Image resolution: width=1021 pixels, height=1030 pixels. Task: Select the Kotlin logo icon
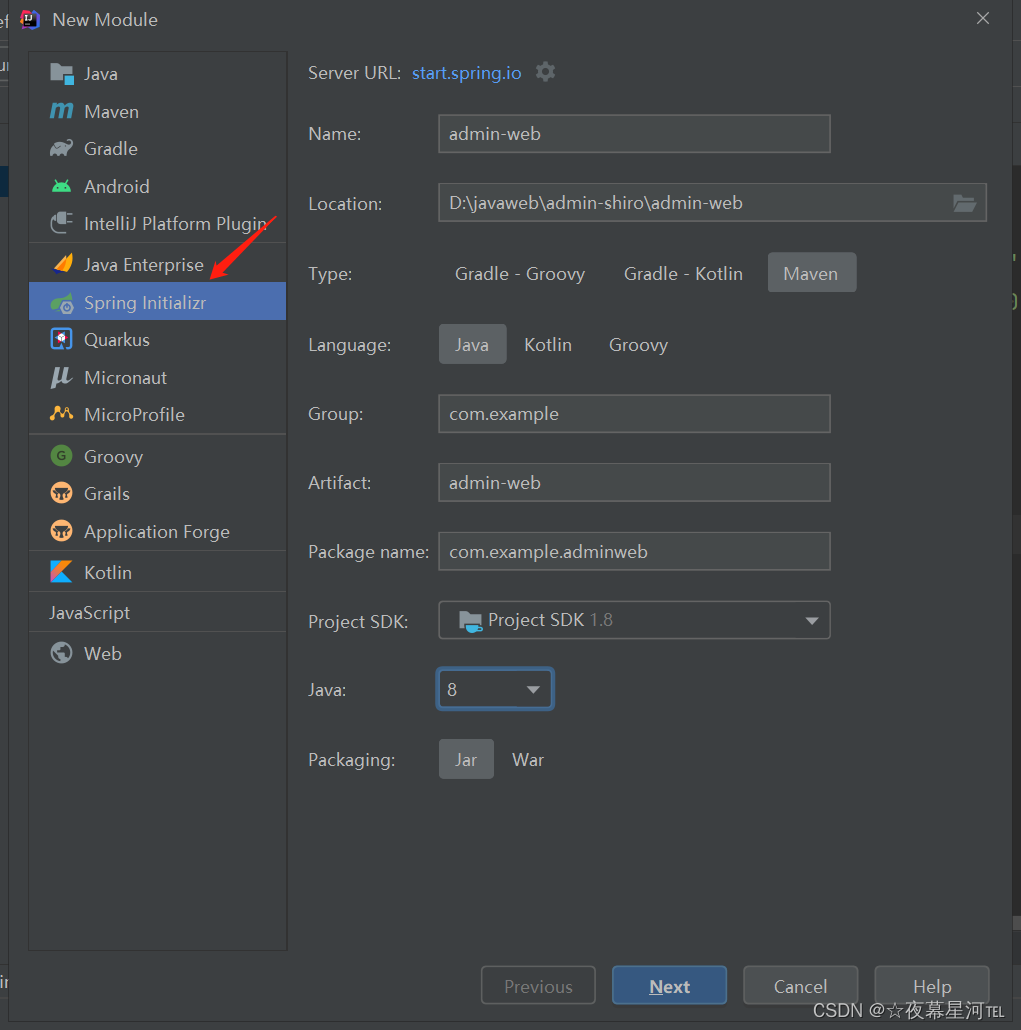(x=62, y=572)
